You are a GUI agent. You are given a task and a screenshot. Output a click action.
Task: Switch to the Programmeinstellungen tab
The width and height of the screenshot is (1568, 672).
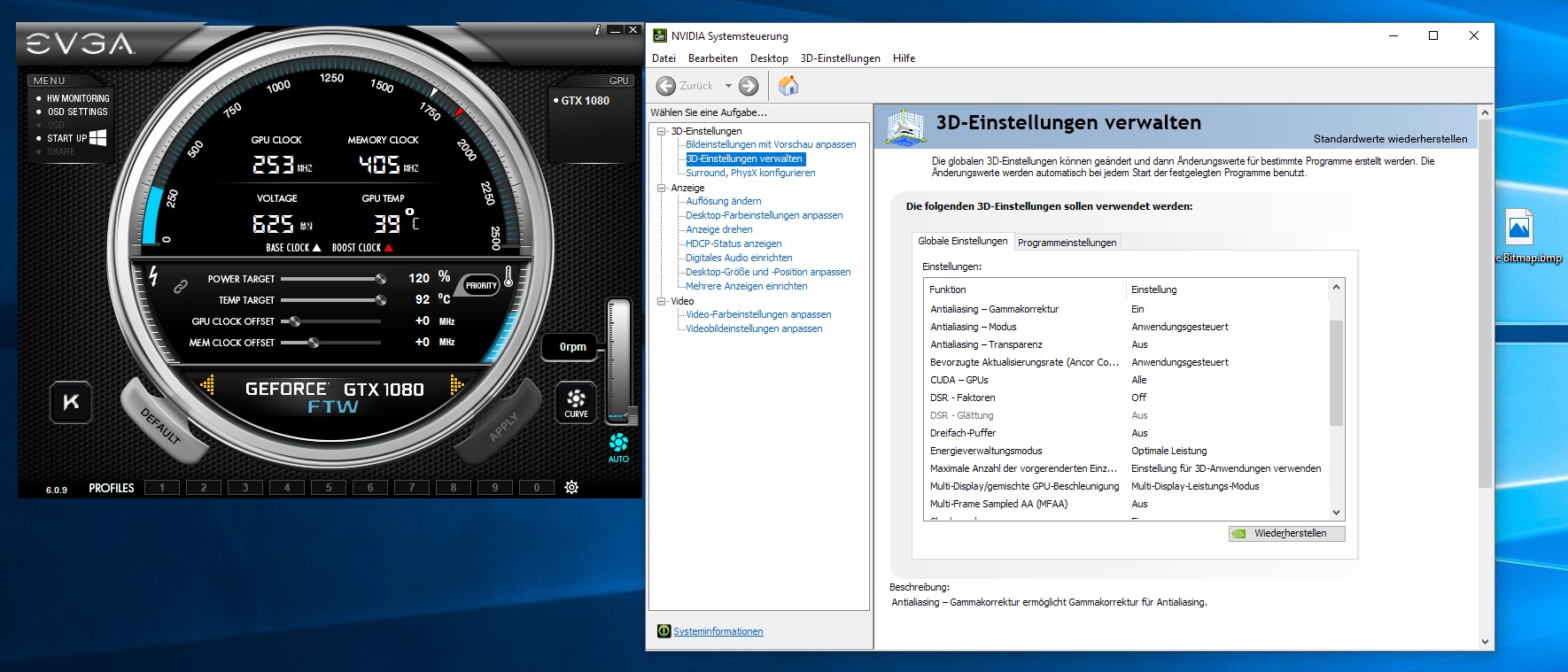(x=1067, y=243)
